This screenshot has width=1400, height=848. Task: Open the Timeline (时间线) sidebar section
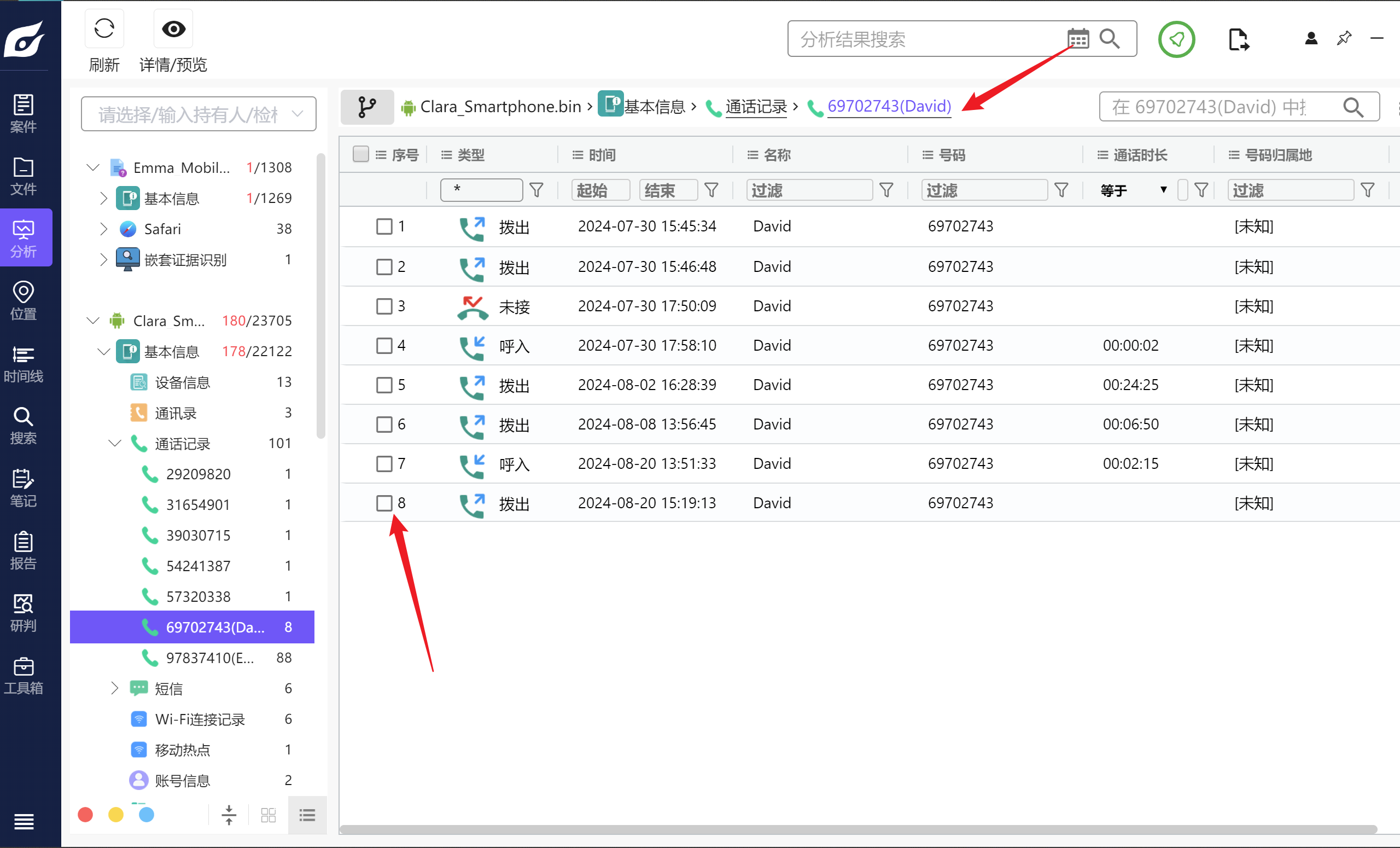pos(24,364)
